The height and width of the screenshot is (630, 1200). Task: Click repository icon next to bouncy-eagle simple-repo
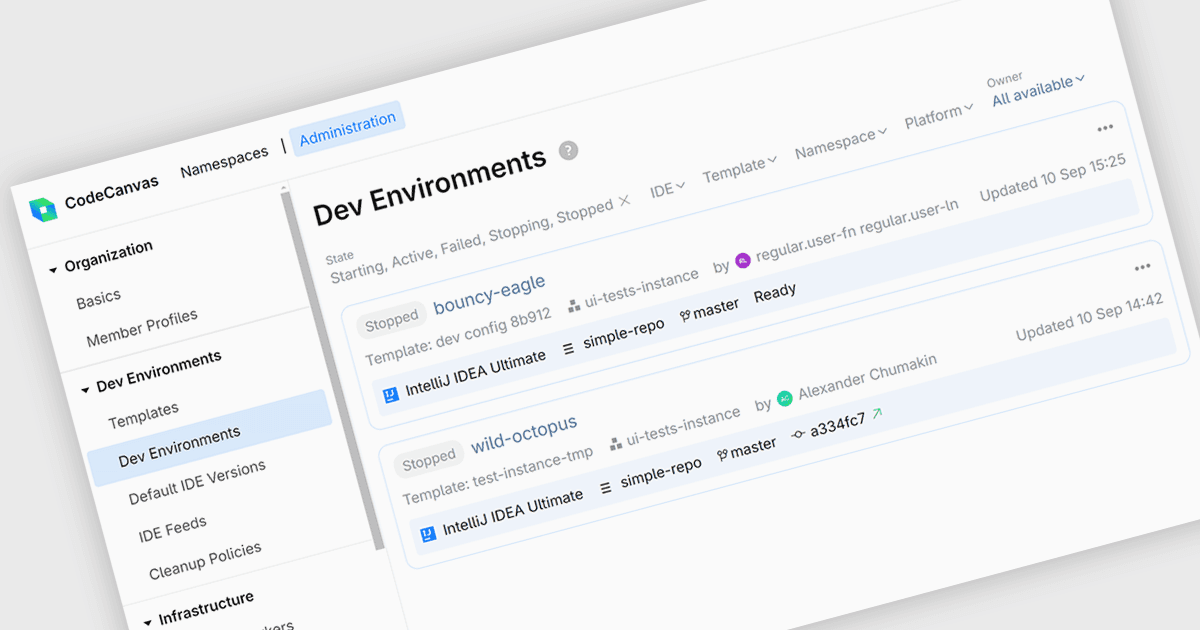[569, 348]
